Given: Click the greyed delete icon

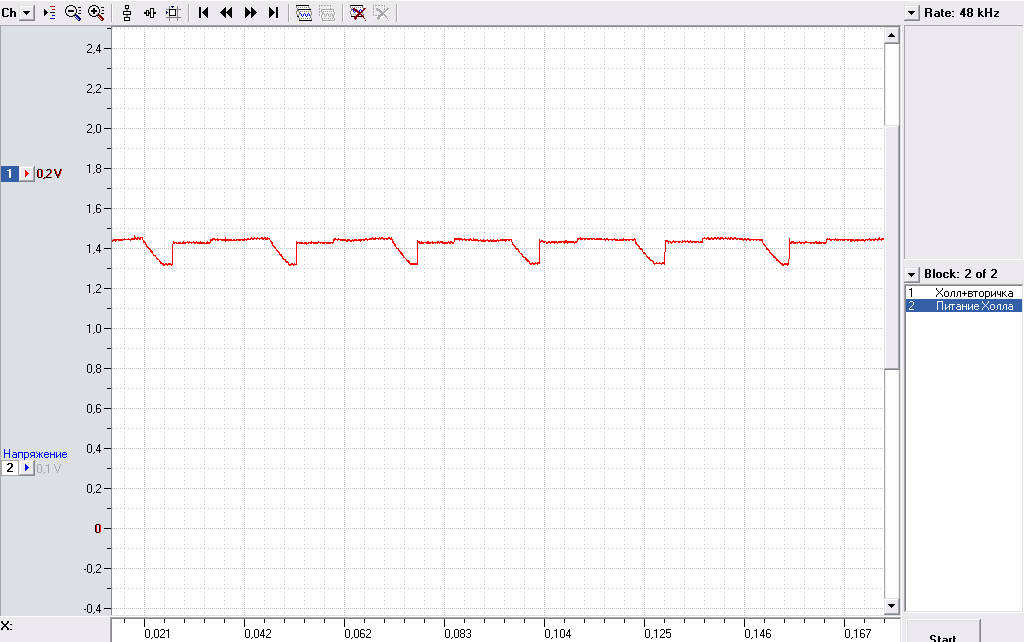Looking at the screenshot, I should 381,13.
